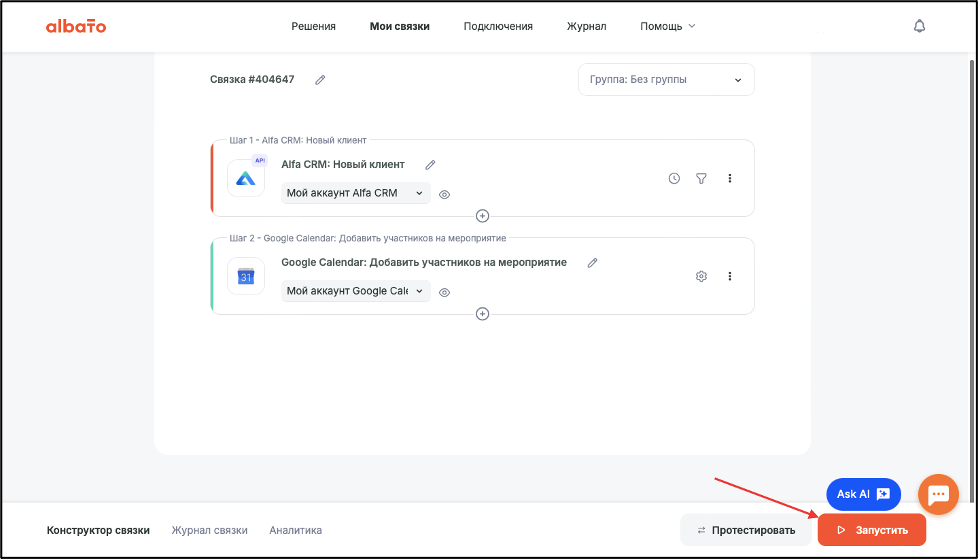Screen dimensions: 979x560
Task: Open the three-dot menu of Google Calendar step
Action: pos(729,277)
